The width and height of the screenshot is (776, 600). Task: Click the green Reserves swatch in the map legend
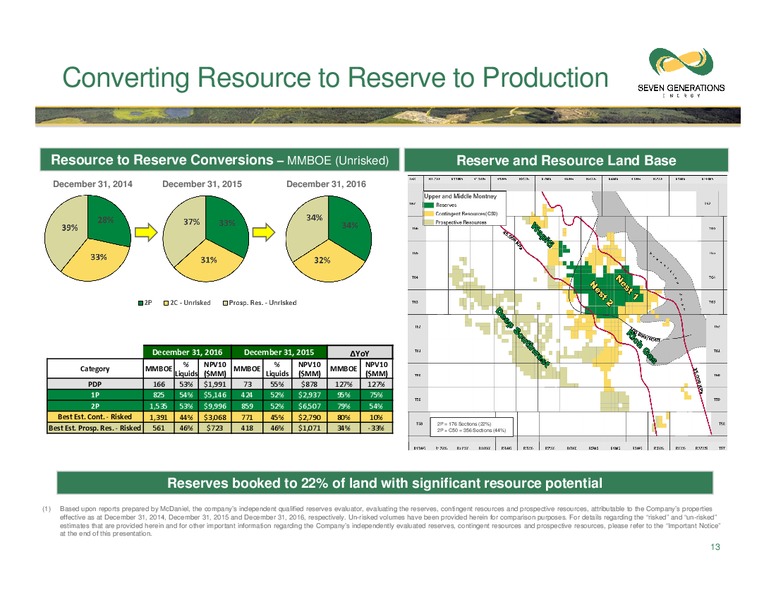pyautogui.click(x=429, y=205)
